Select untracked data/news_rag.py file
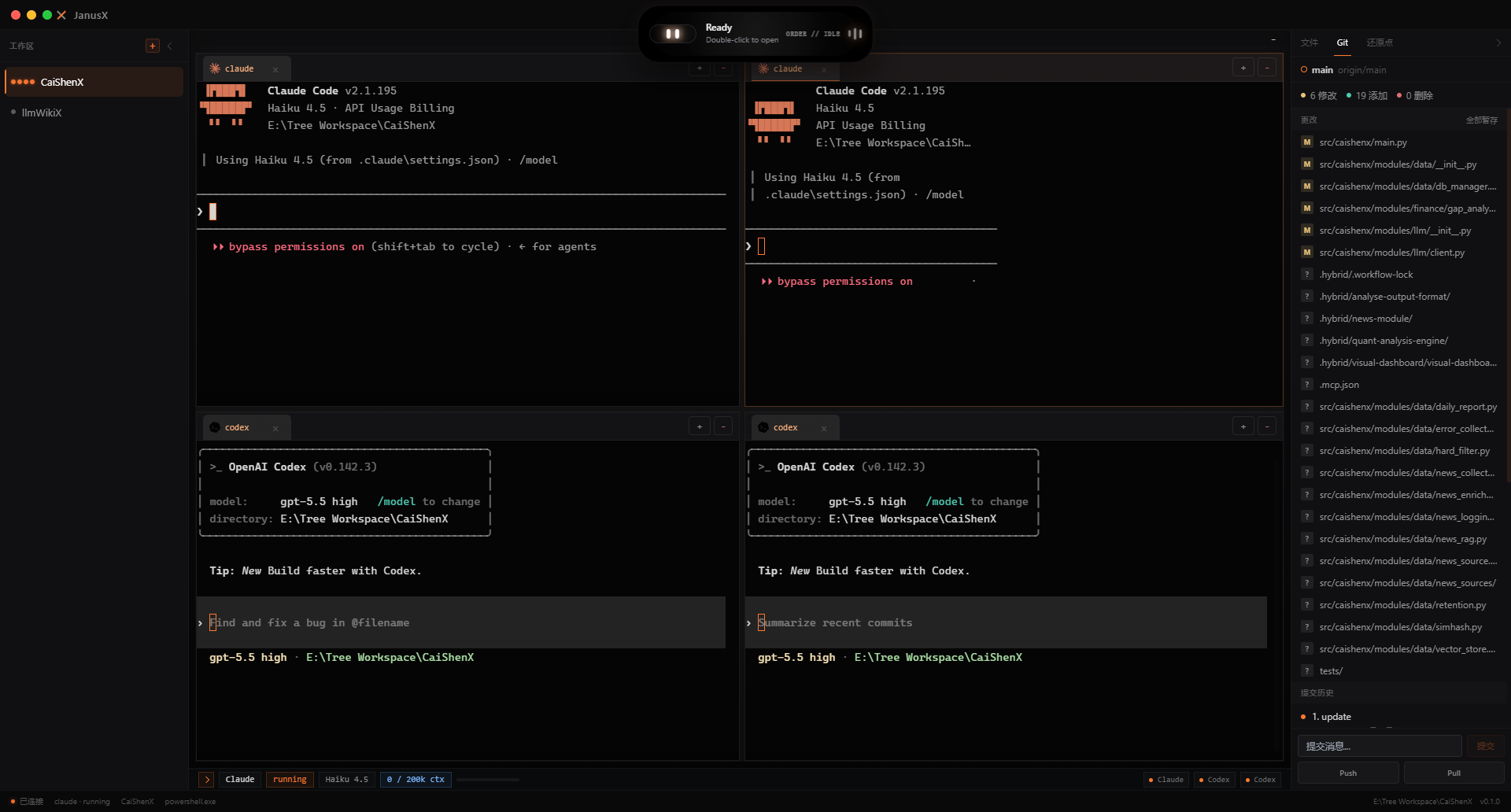 click(1399, 539)
